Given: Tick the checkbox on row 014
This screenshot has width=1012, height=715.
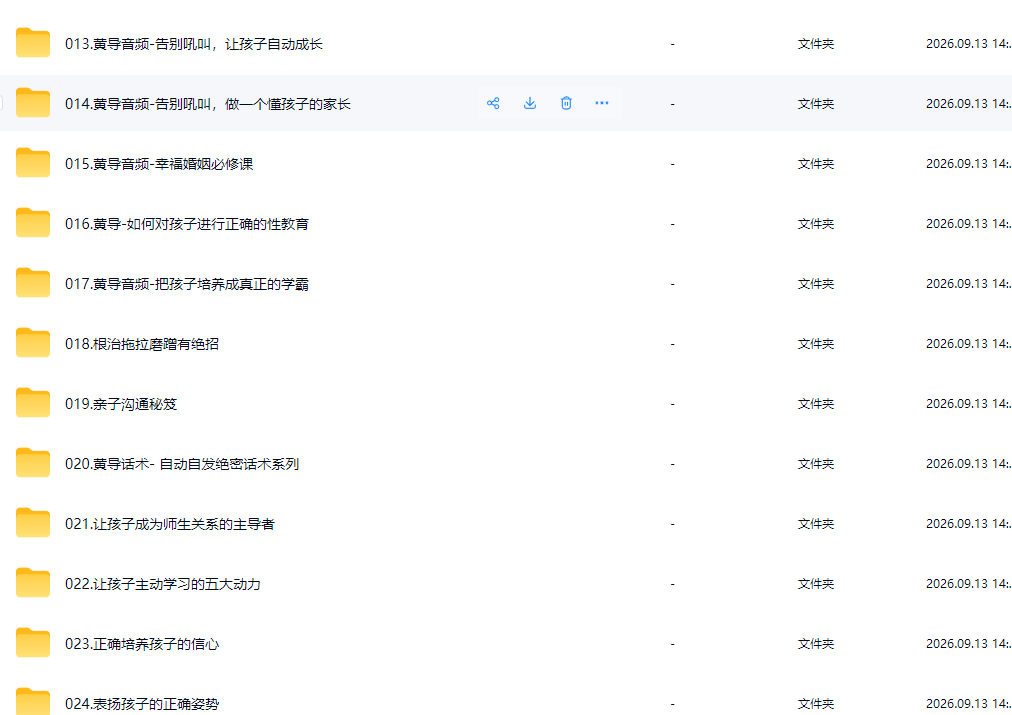Looking at the screenshot, I should 1,103.
